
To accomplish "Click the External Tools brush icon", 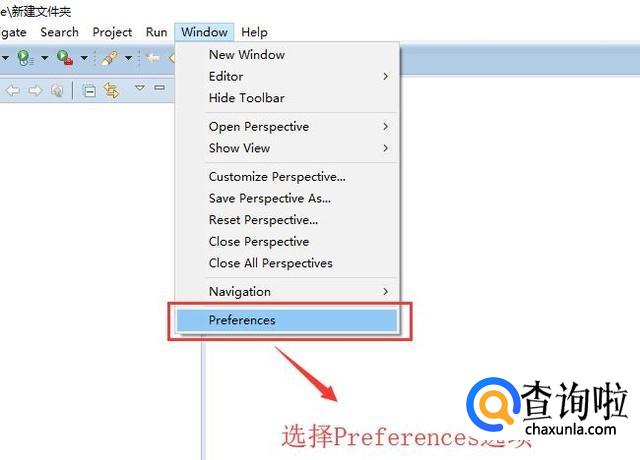I will pyautogui.click(x=109, y=58).
